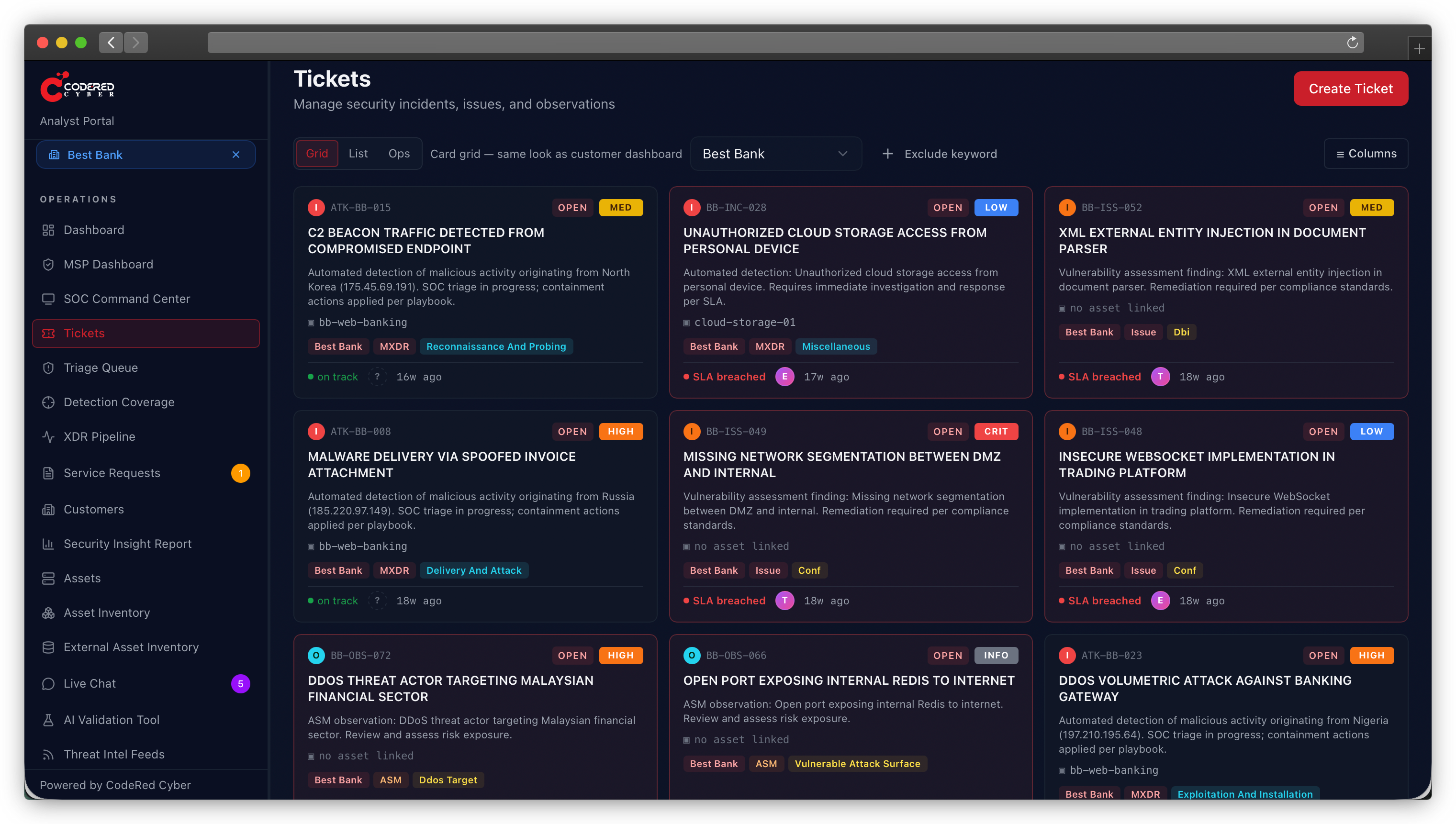Click the building icon in Best Bank chip
The width and height of the screenshot is (1456, 824).
pos(54,155)
